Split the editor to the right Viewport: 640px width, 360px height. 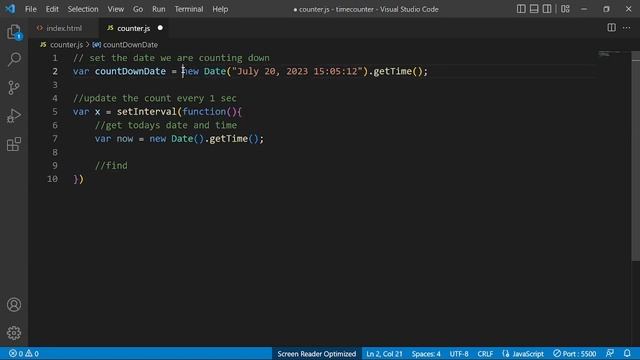click(611, 28)
